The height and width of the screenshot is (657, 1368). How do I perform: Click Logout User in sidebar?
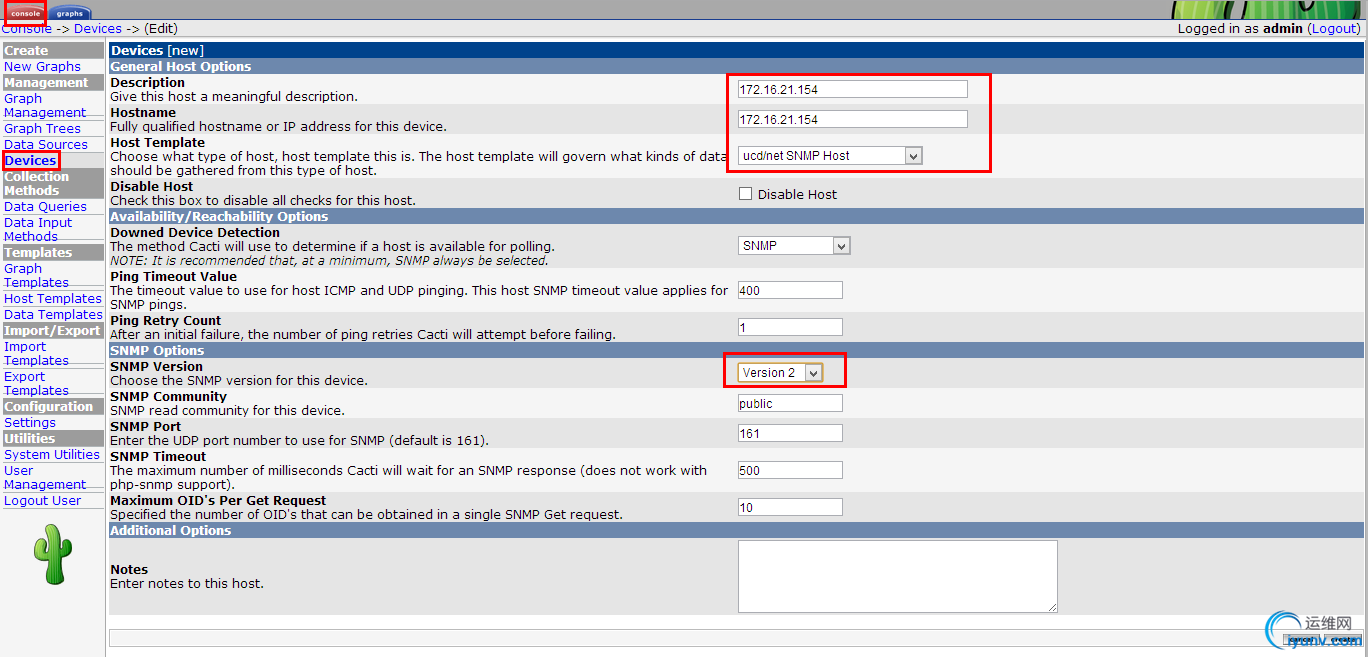coord(42,500)
